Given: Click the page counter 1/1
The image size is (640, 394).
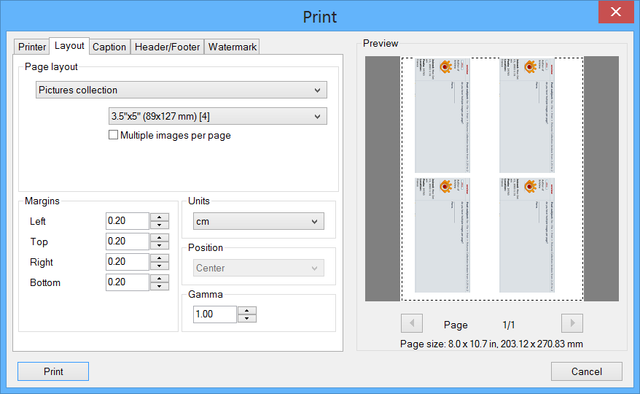Looking at the screenshot, I should [509, 325].
